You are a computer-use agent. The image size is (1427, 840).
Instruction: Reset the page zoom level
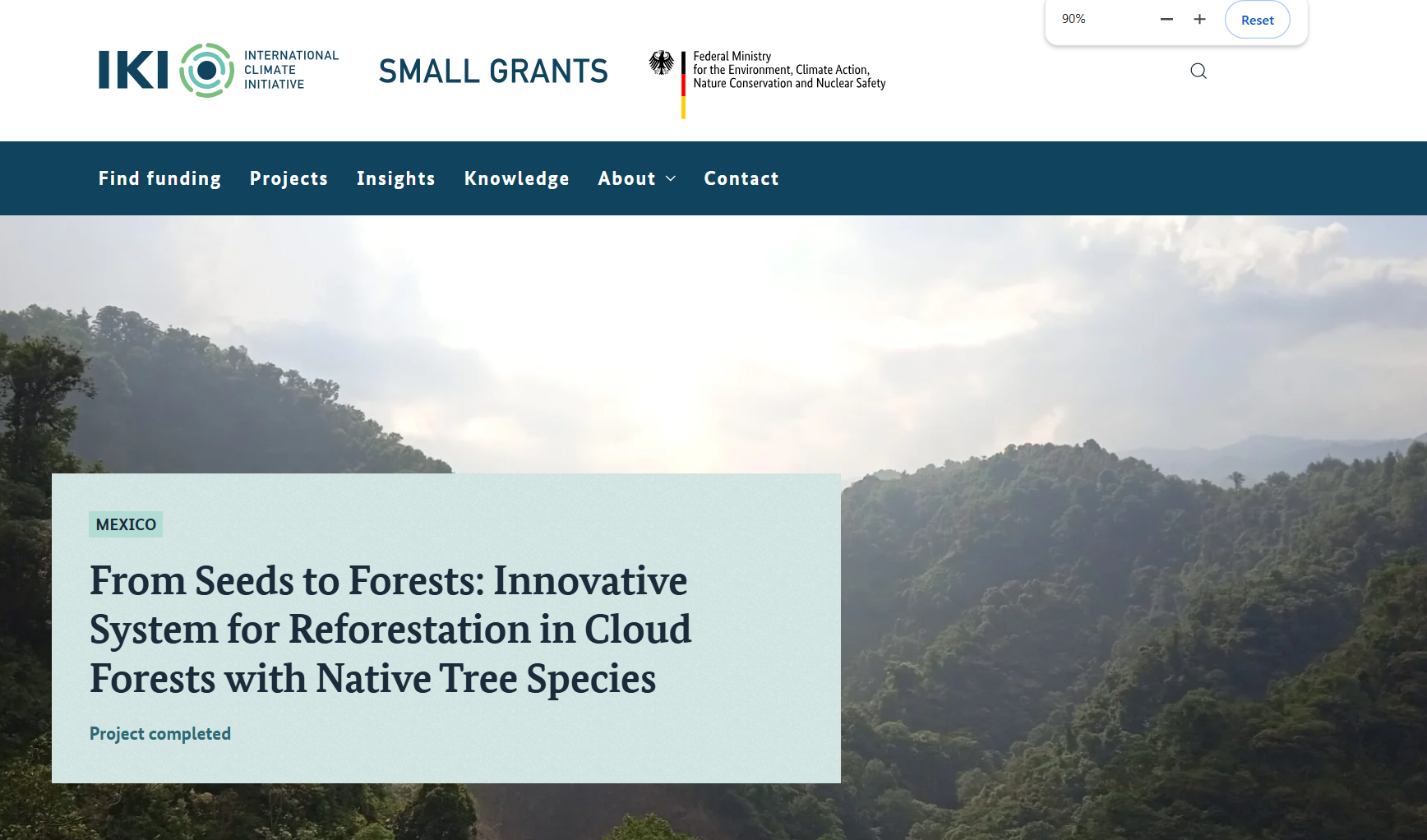[1257, 20]
